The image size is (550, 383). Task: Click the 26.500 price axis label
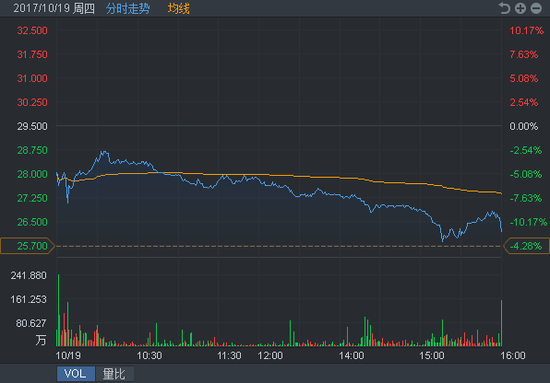coord(32,222)
